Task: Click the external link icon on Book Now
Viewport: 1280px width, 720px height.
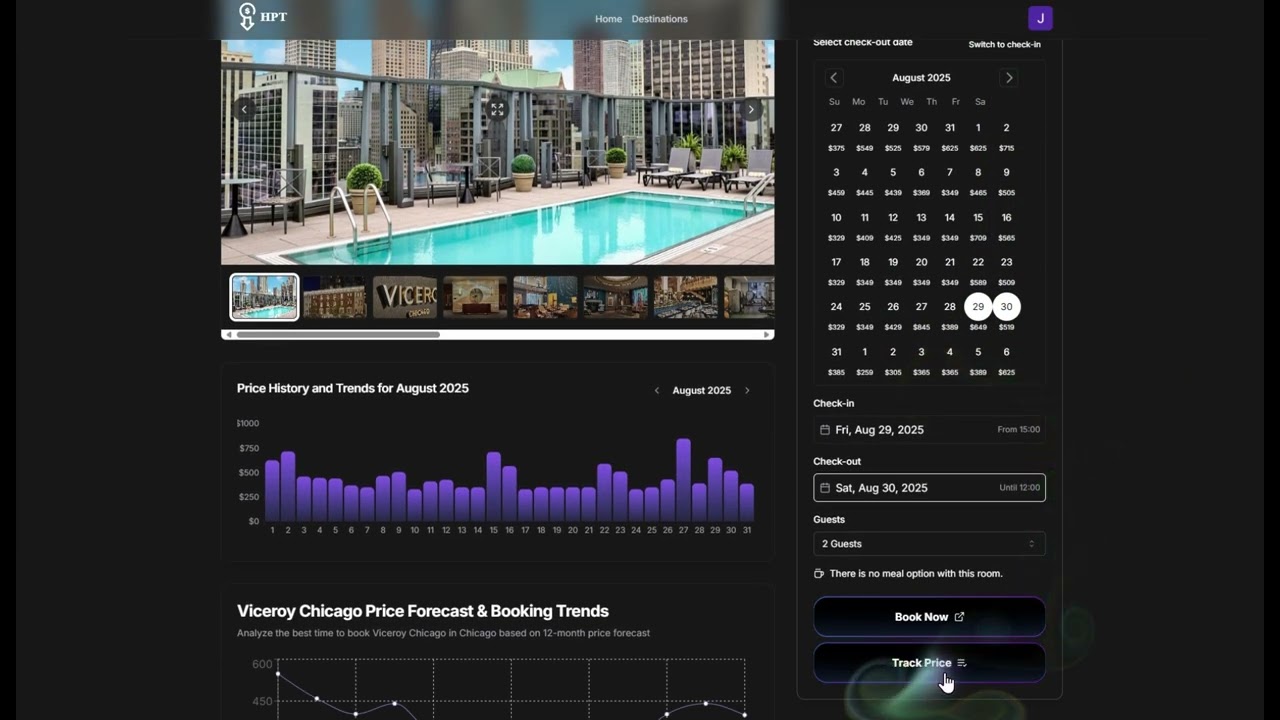Action: (959, 617)
